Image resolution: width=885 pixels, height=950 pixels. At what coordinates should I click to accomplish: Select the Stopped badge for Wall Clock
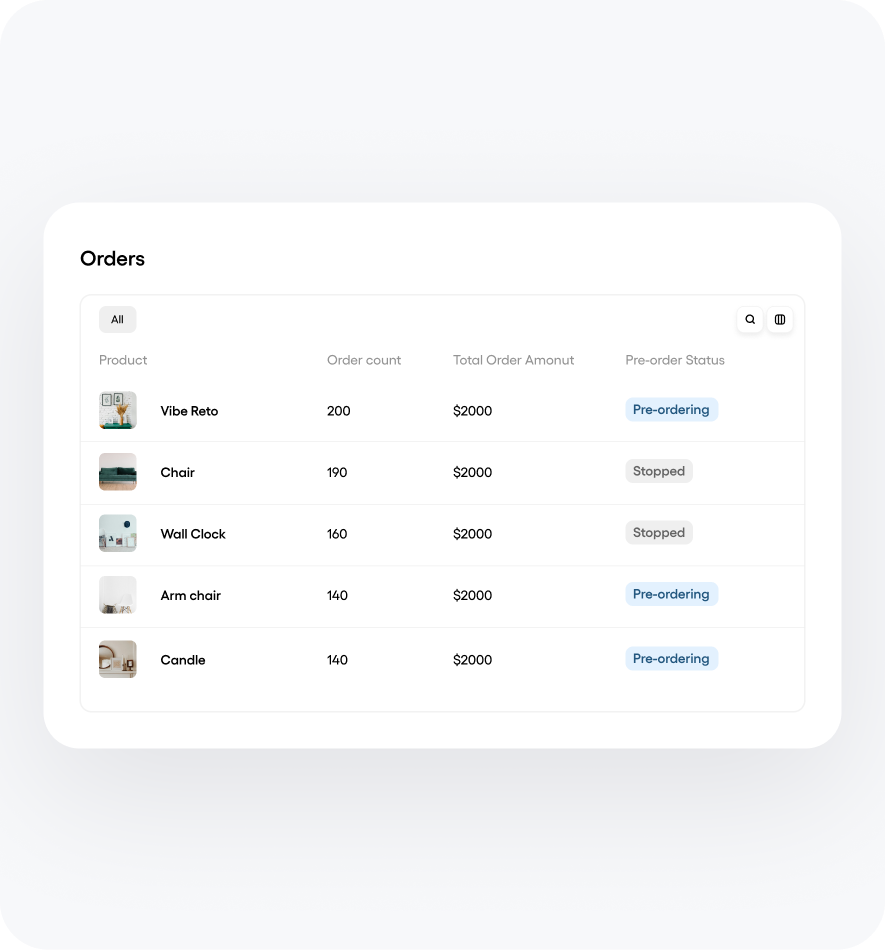click(x=658, y=533)
